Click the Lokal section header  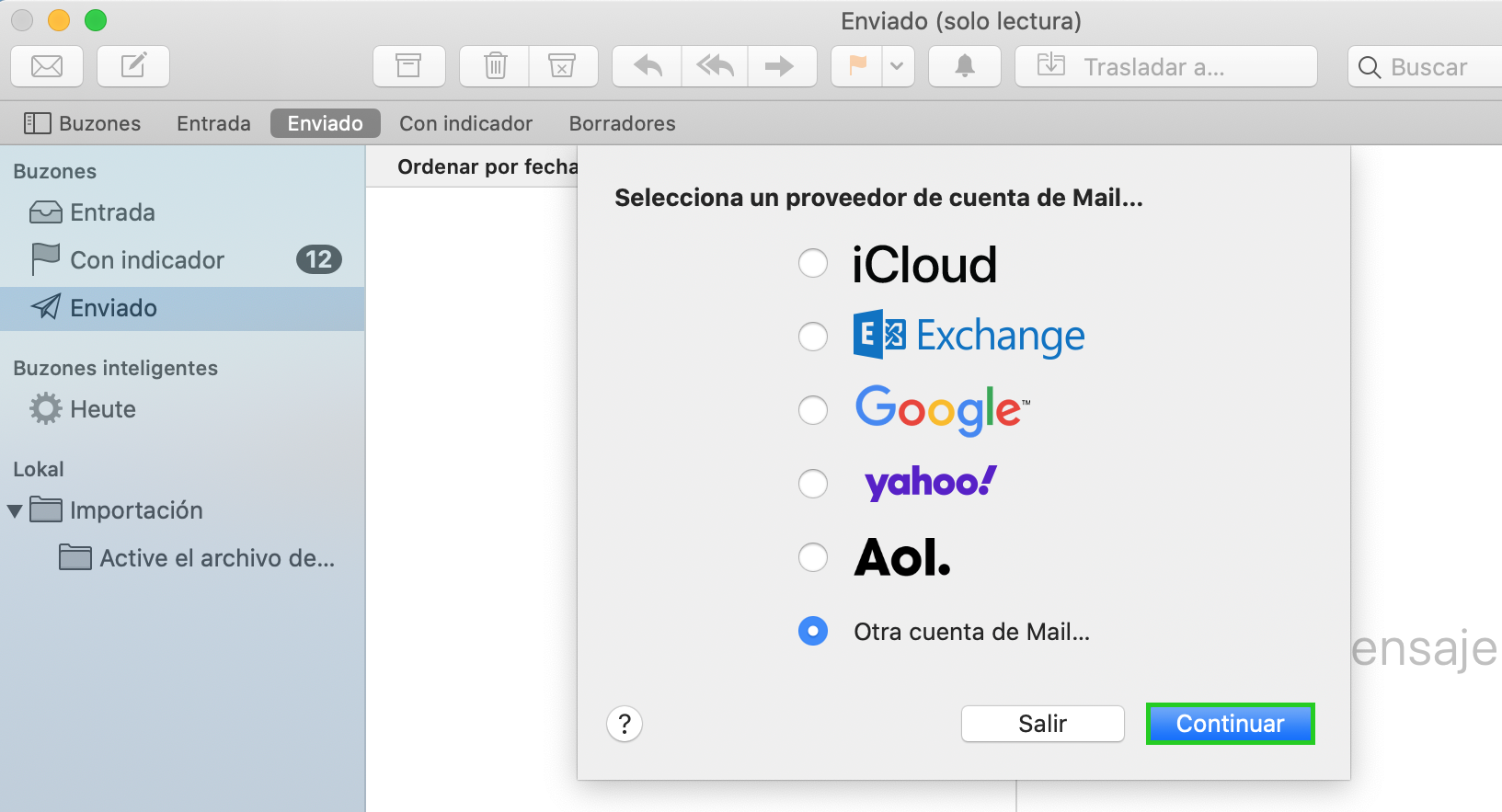coord(39,469)
